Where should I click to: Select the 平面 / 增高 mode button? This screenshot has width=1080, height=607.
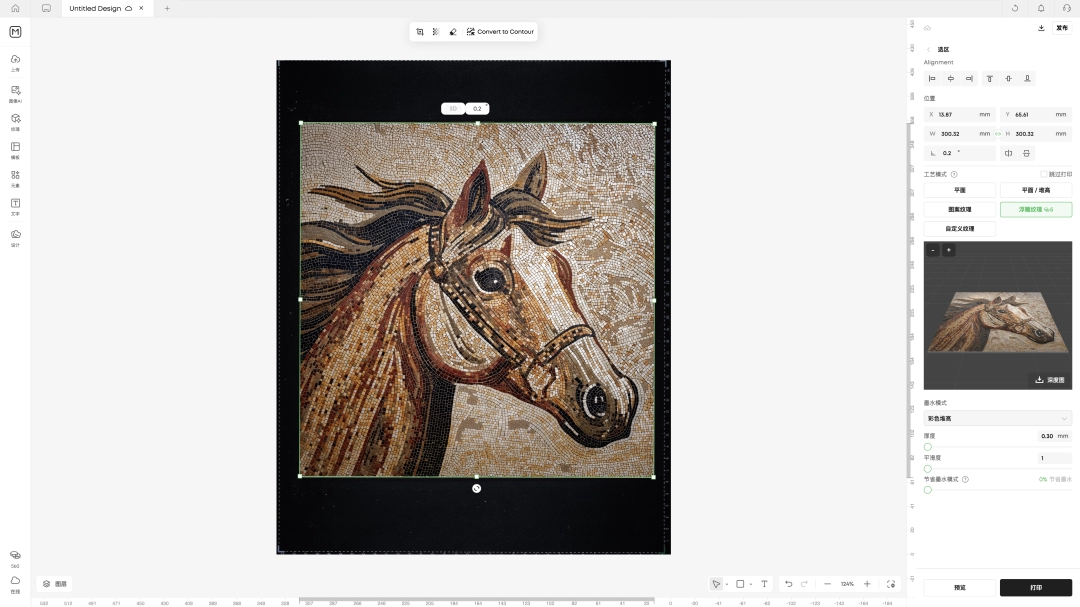(x=1036, y=190)
